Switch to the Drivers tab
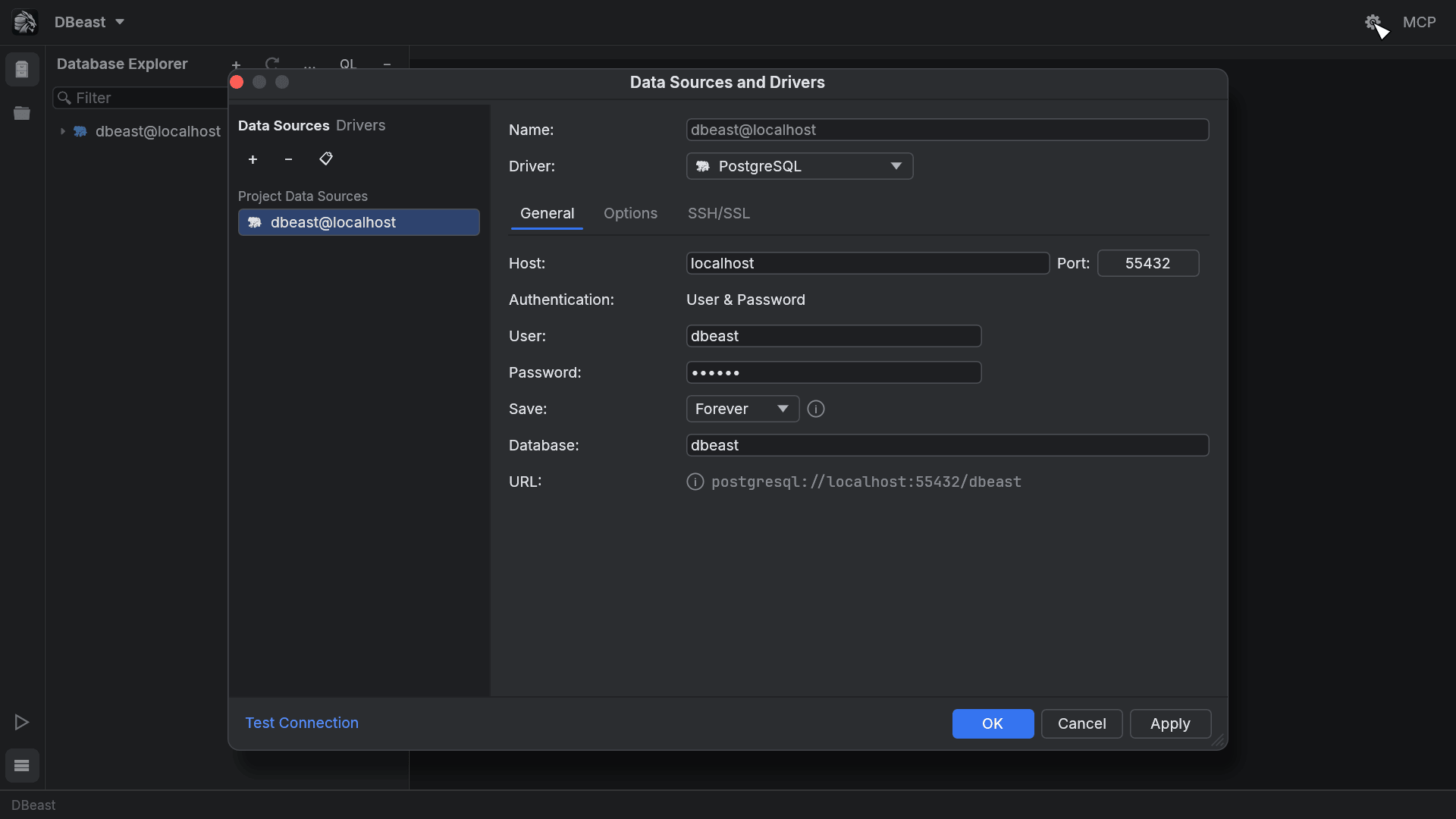The width and height of the screenshot is (1456, 819). click(360, 125)
